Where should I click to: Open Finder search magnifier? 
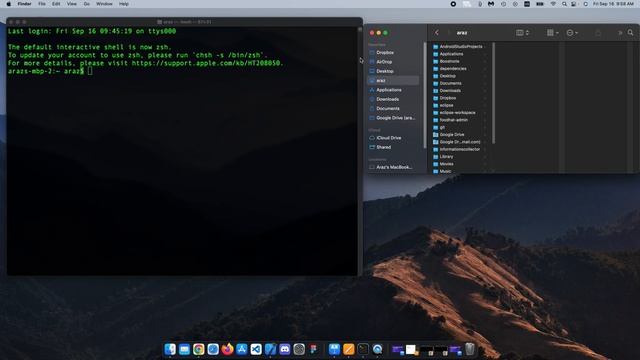[630, 33]
